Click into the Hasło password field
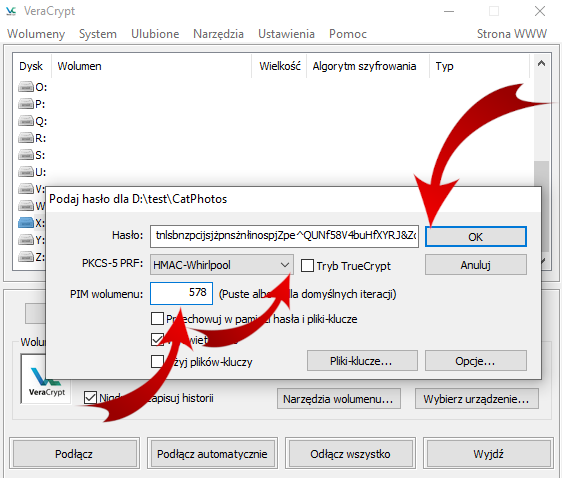The width and height of the screenshot is (562, 478). [x=284, y=236]
